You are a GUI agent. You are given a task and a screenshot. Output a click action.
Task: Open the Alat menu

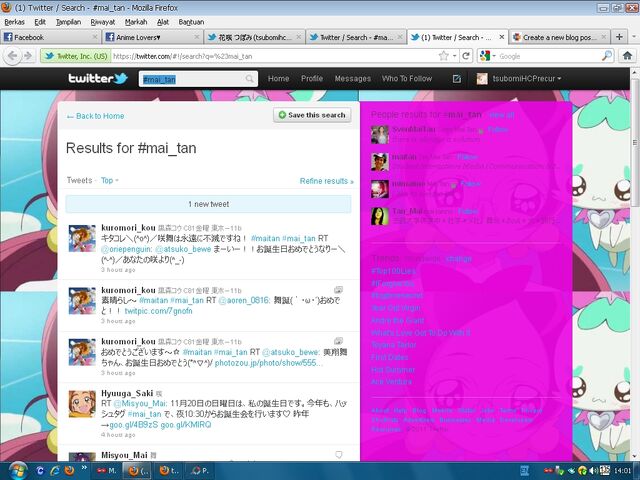point(163,22)
